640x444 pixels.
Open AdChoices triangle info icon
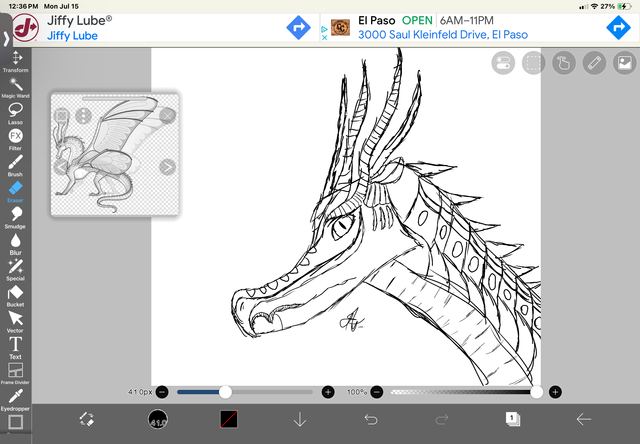324,29
